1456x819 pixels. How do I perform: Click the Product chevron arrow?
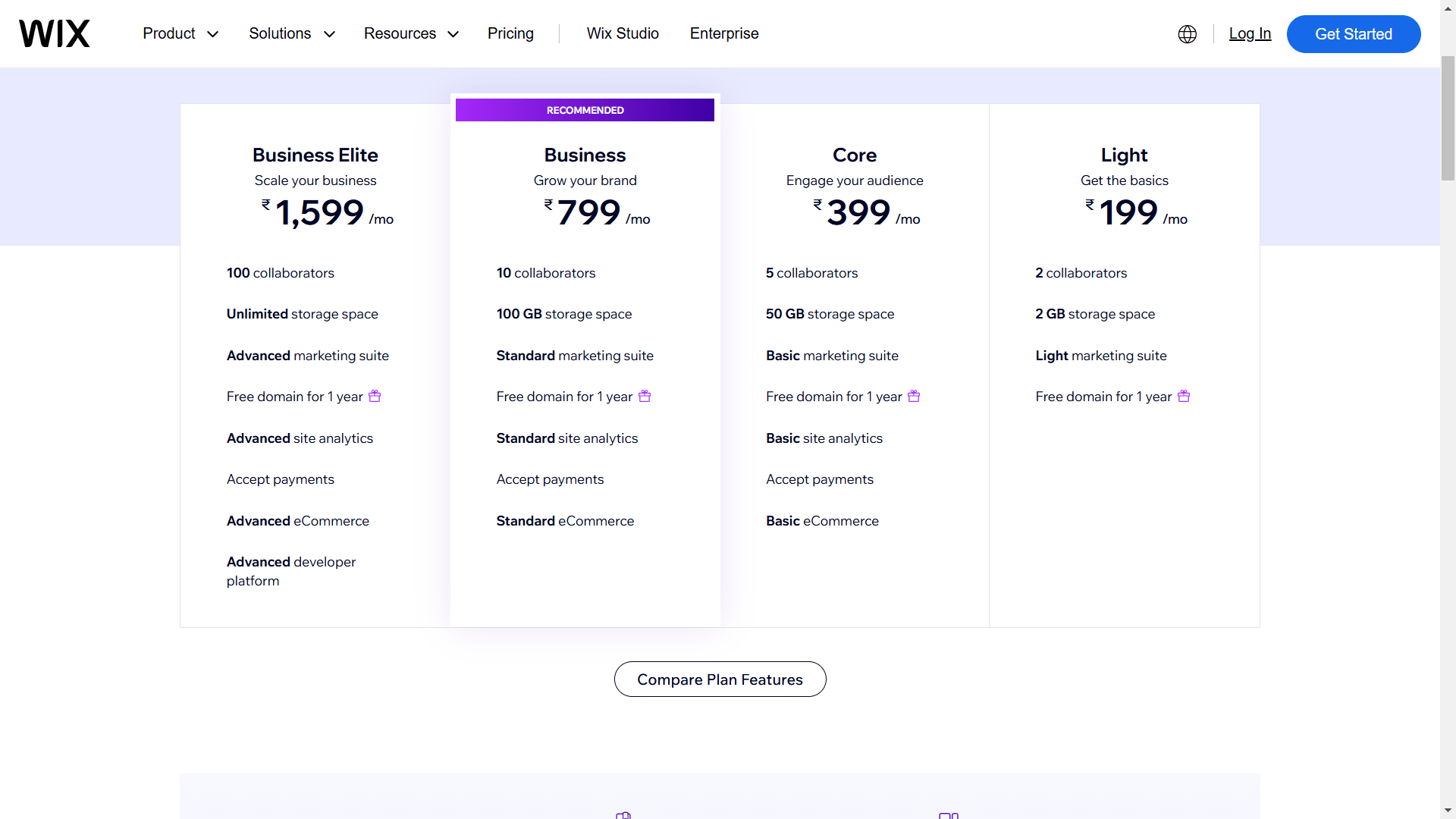pos(213,34)
